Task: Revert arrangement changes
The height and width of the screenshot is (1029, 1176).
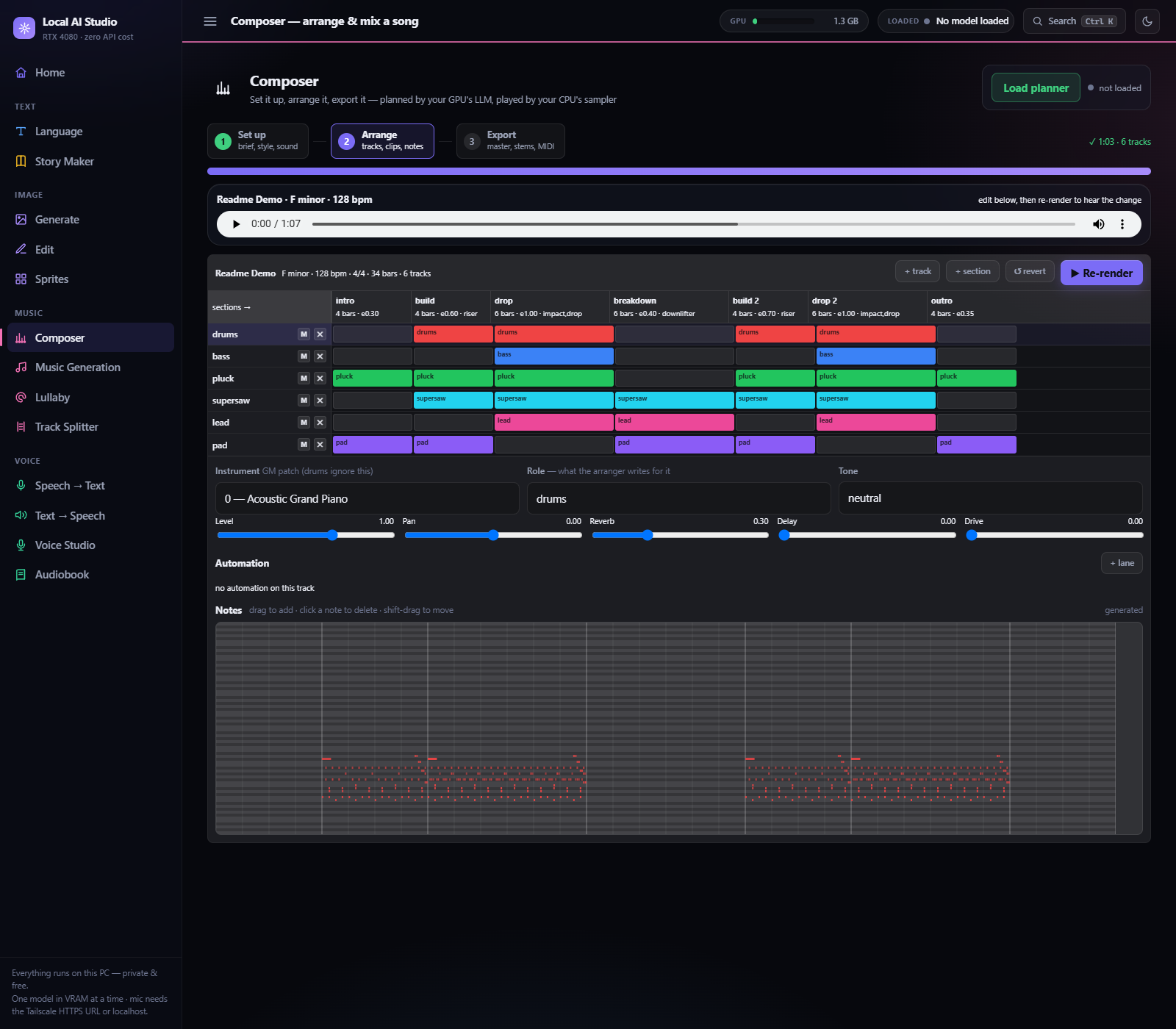Action: click(1030, 271)
